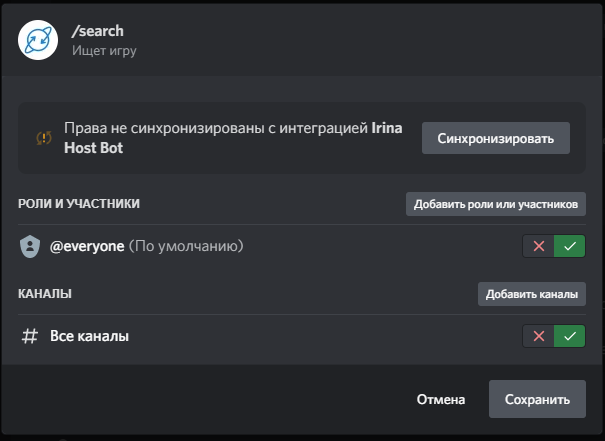Click the Irina Host Bot avatar icon
This screenshot has height=441, width=605.
pyautogui.click(x=38, y=39)
